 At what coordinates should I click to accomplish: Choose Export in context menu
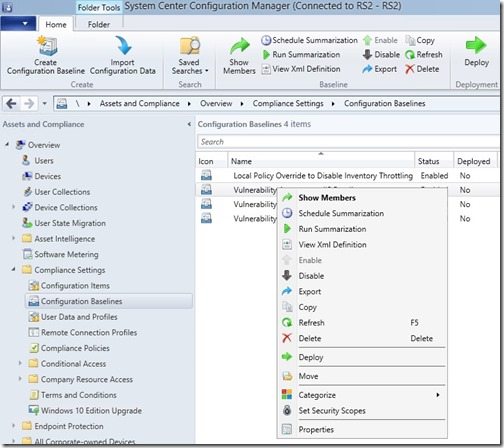[362, 292]
